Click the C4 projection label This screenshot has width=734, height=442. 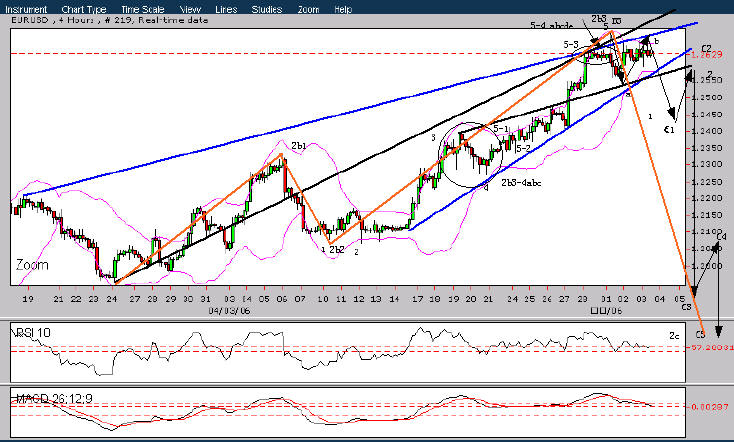tap(721, 237)
